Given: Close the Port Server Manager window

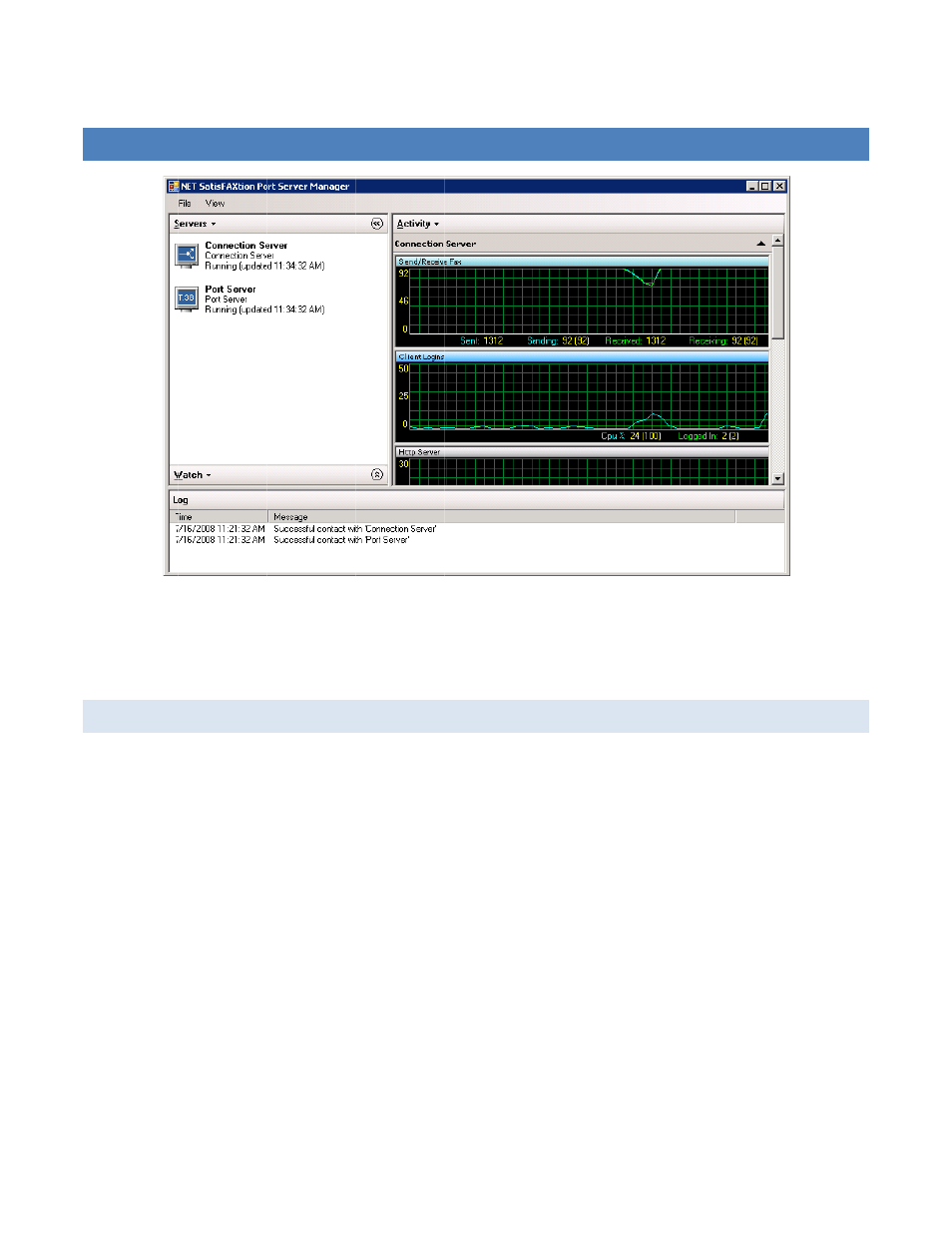Looking at the screenshot, I should coord(780,187).
